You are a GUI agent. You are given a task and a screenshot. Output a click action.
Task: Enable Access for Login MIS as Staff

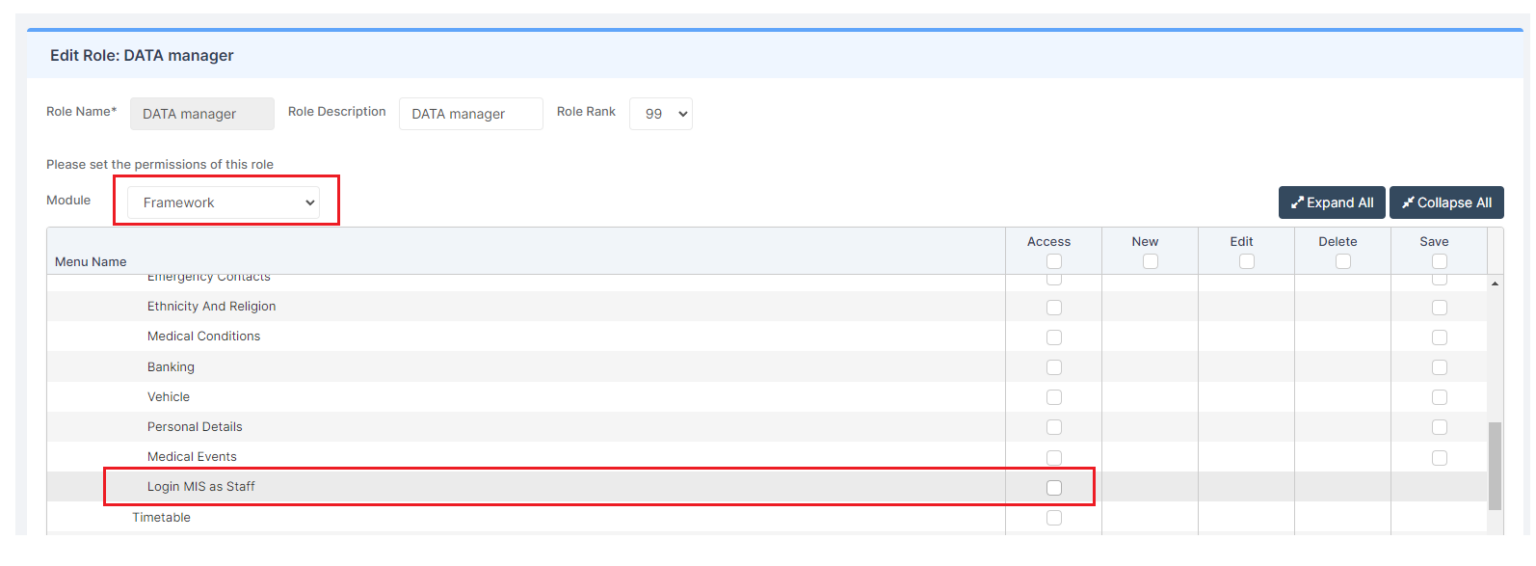(1054, 488)
